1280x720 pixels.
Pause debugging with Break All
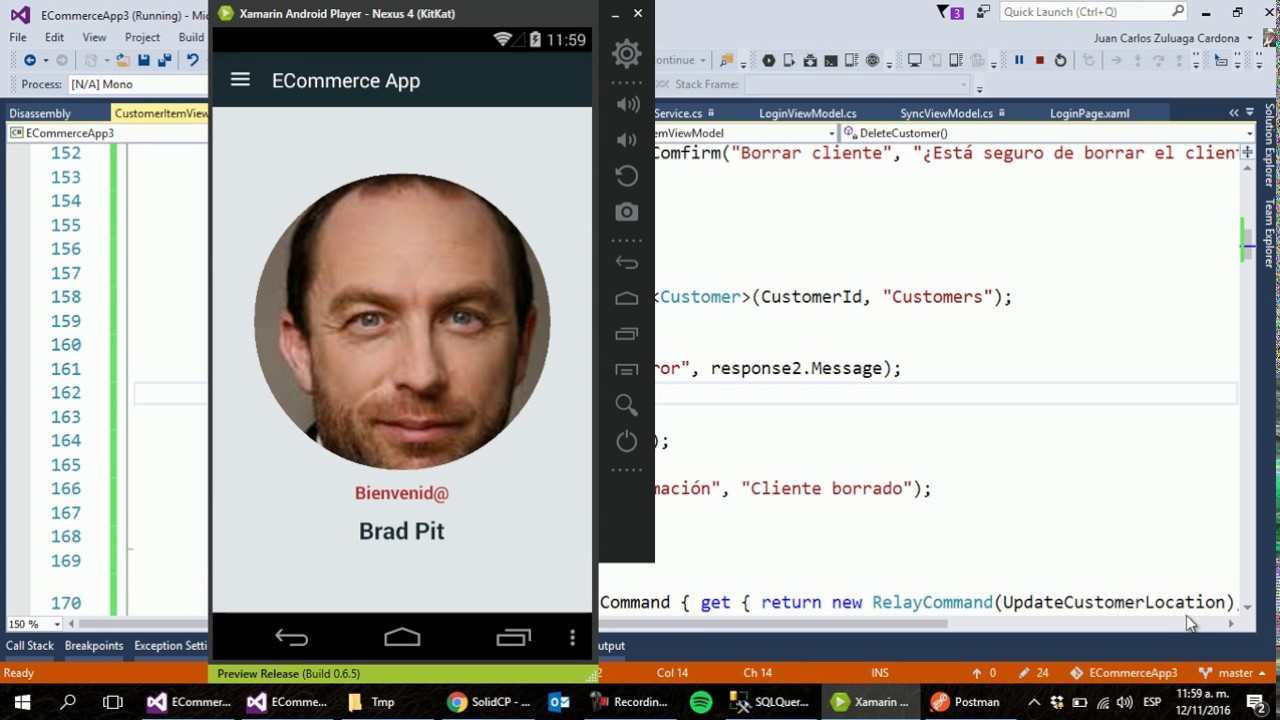click(1019, 60)
